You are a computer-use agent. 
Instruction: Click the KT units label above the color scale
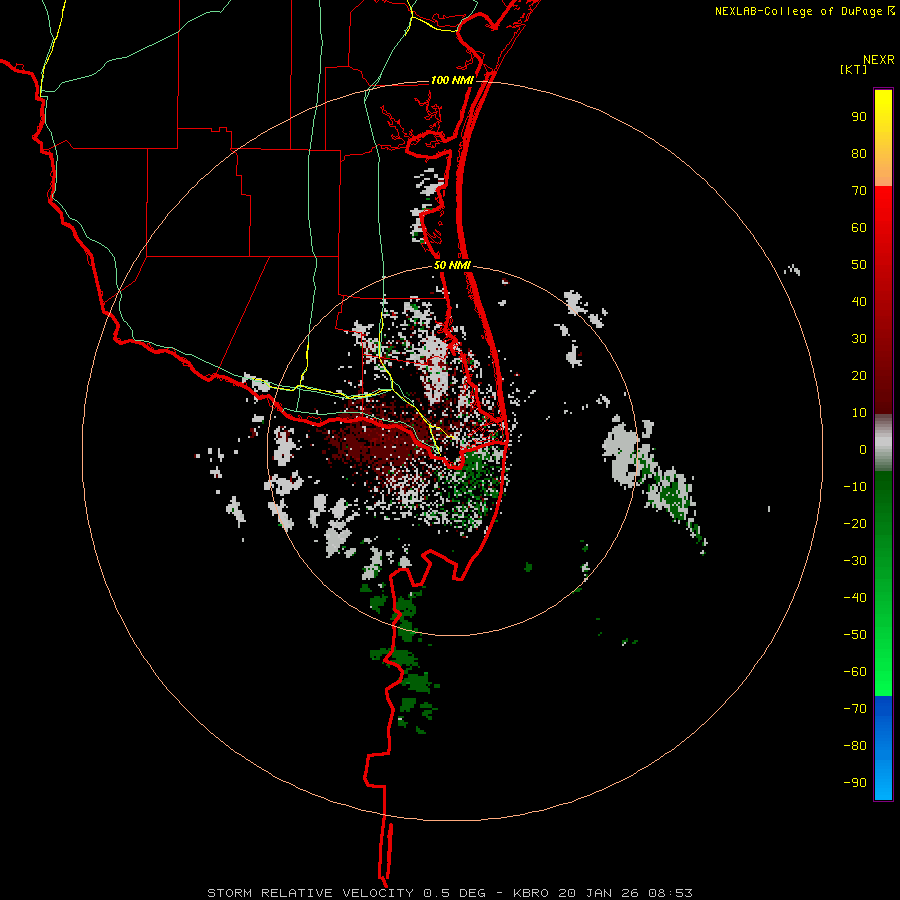[x=854, y=70]
